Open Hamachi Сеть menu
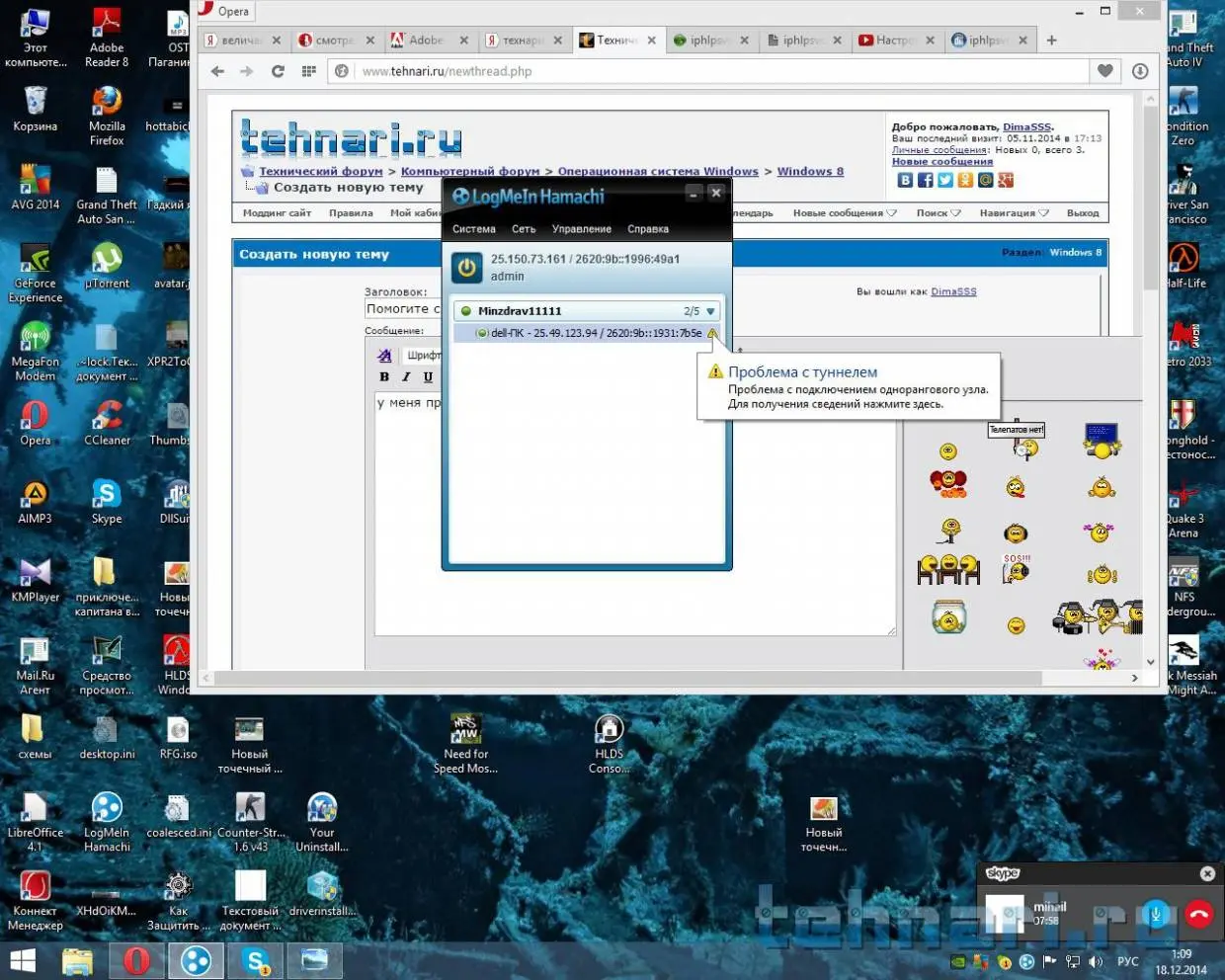 (524, 229)
